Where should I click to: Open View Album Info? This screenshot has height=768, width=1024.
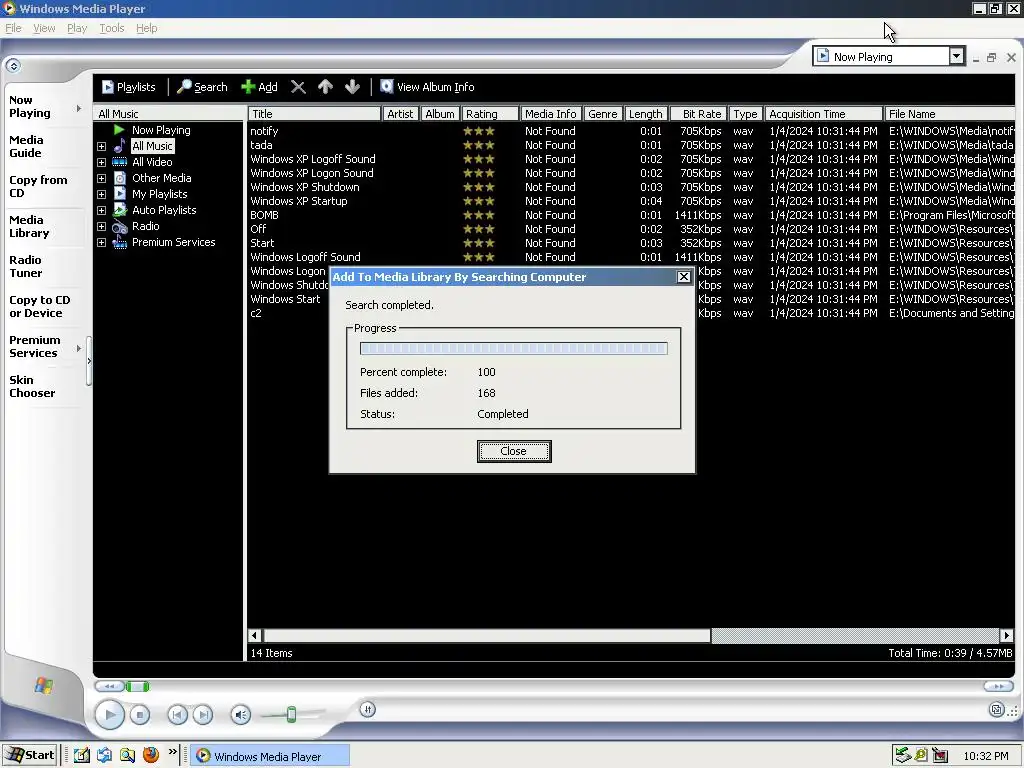point(427,87)
